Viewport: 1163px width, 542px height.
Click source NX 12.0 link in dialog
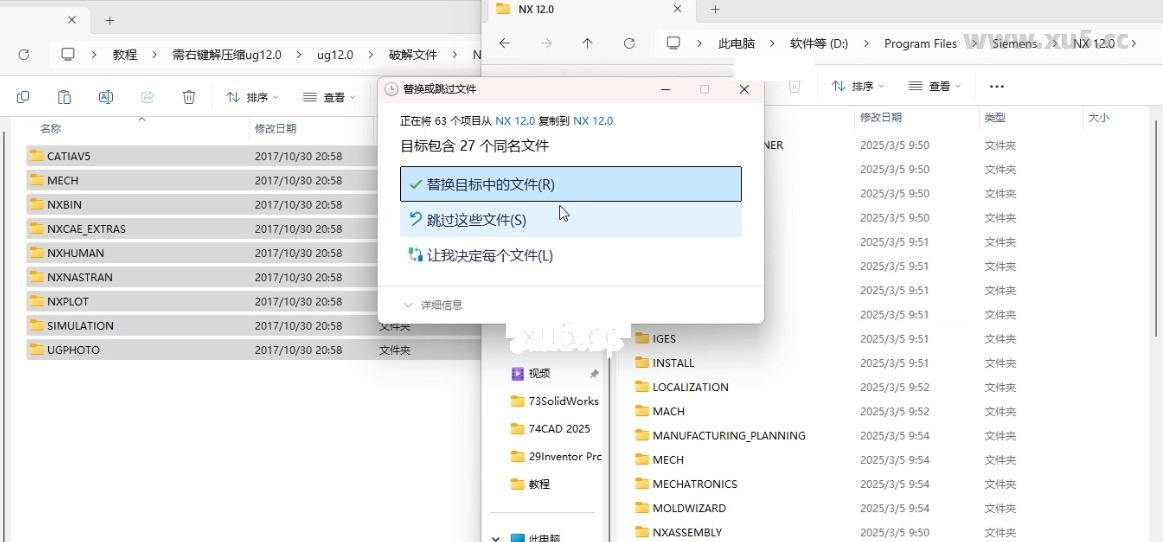[515, 120]
